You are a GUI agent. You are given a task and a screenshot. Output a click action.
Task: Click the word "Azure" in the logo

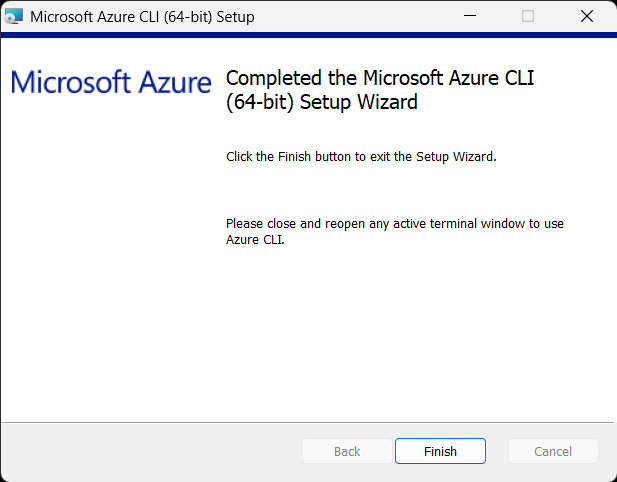tap(176, 82)
